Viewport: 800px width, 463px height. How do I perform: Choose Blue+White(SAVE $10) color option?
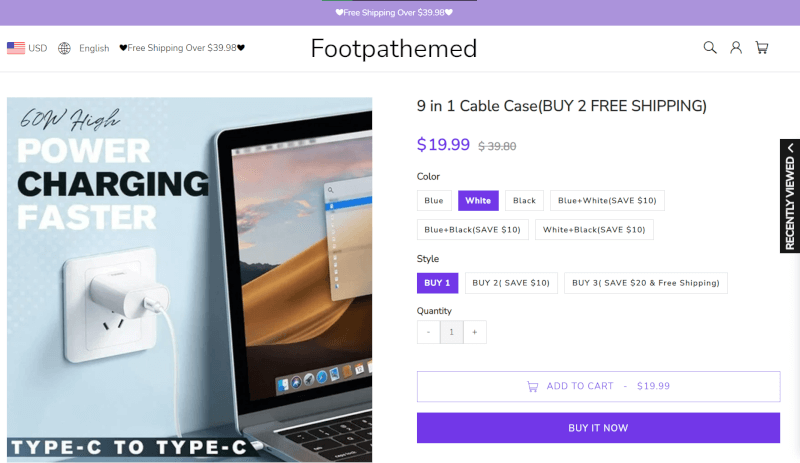click(607, 201)
